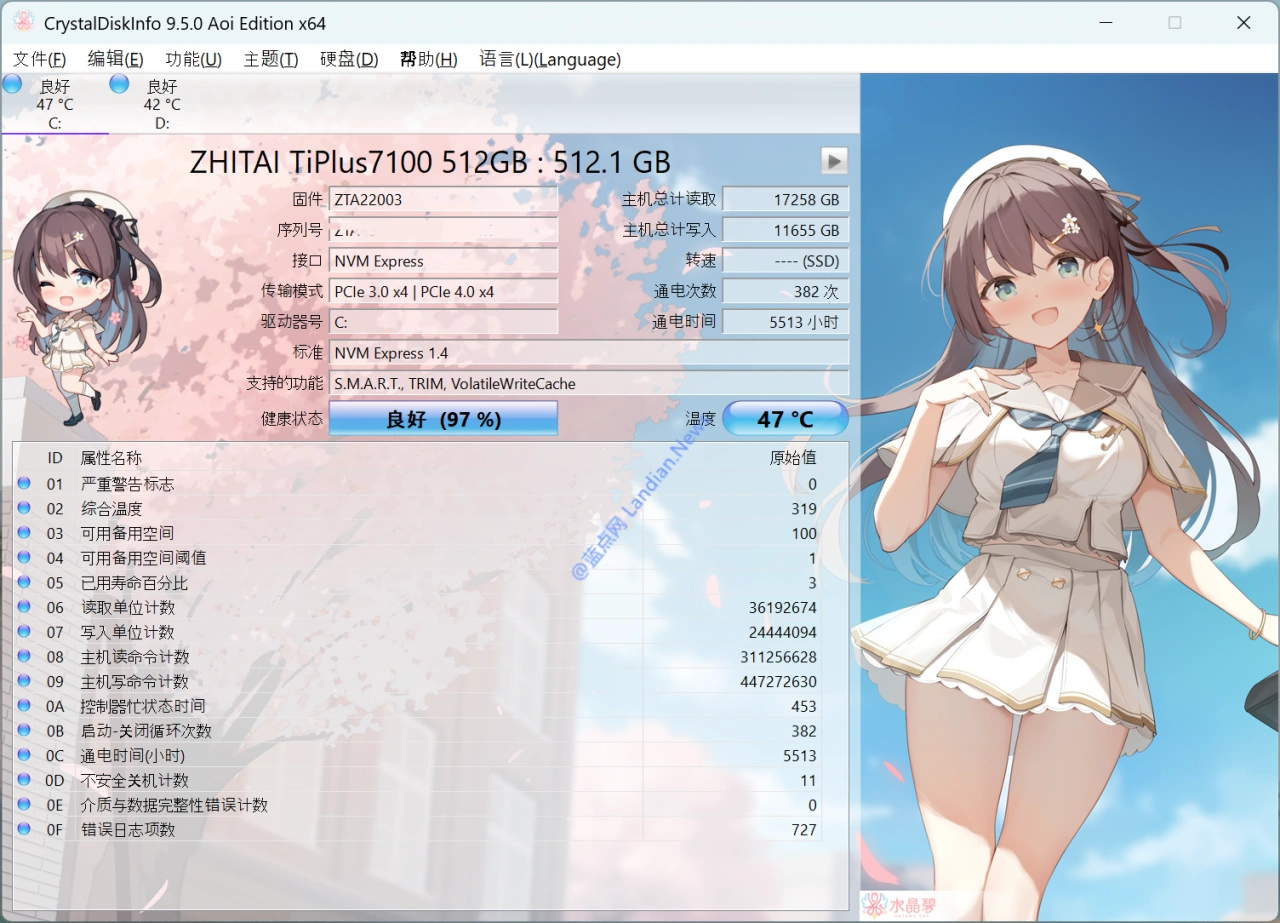Open the 语言(L)(Language) menu
1280x923 pixels.
[x=550, y=59]
